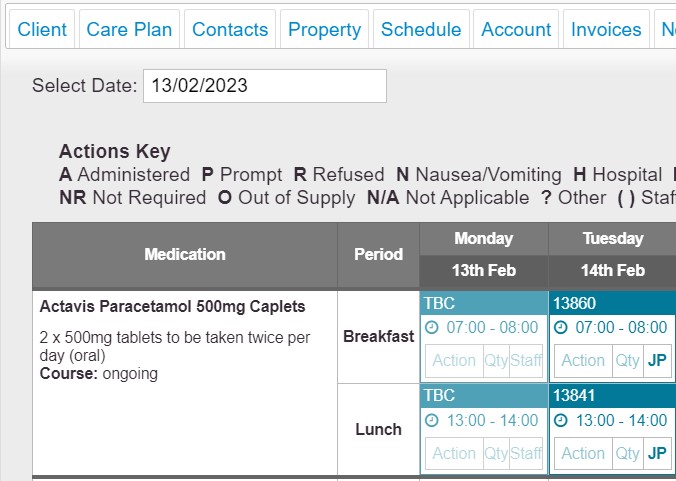The height and width of the screenshot is (481, 676).
Task: Click TBC header for Monday Breakfast
Action: pyautogui.click(x=484, y=303)
